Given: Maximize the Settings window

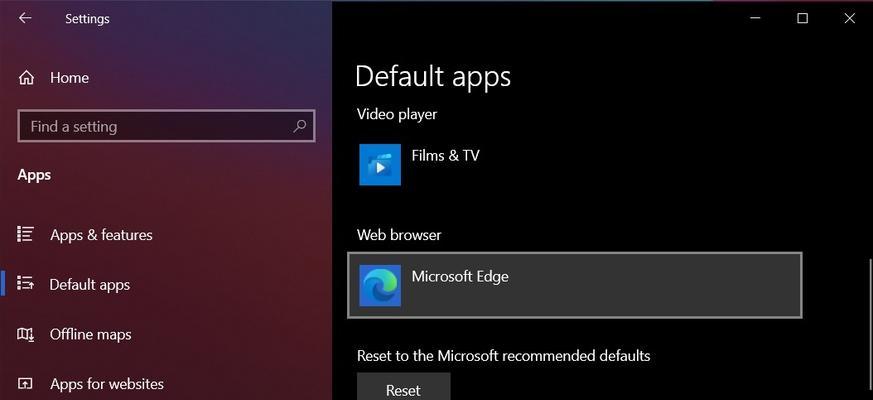Looking at the screenshot, I should pos(802,18).
